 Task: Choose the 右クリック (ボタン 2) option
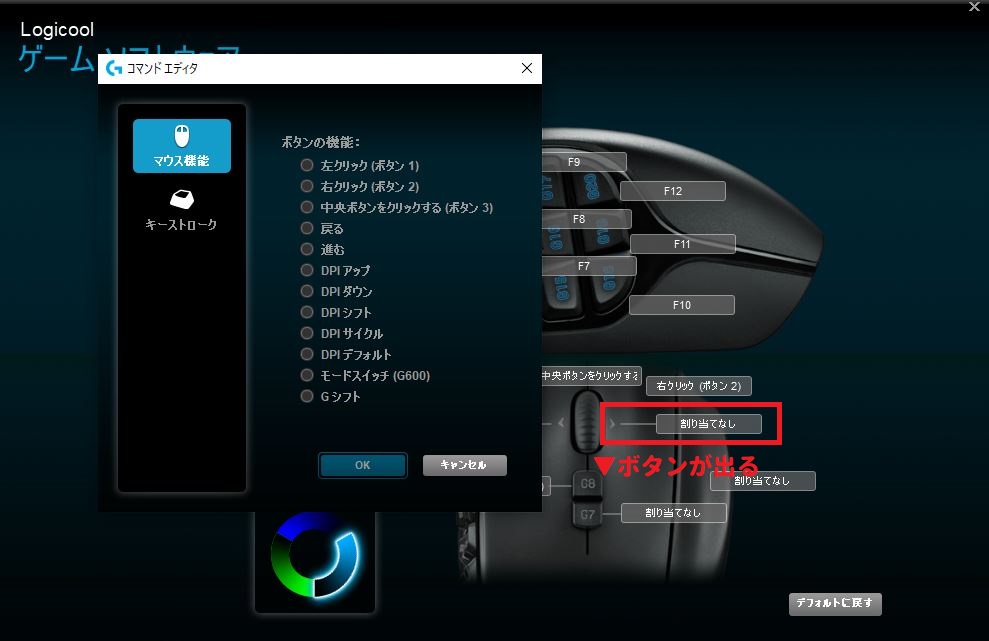(307, 187)
